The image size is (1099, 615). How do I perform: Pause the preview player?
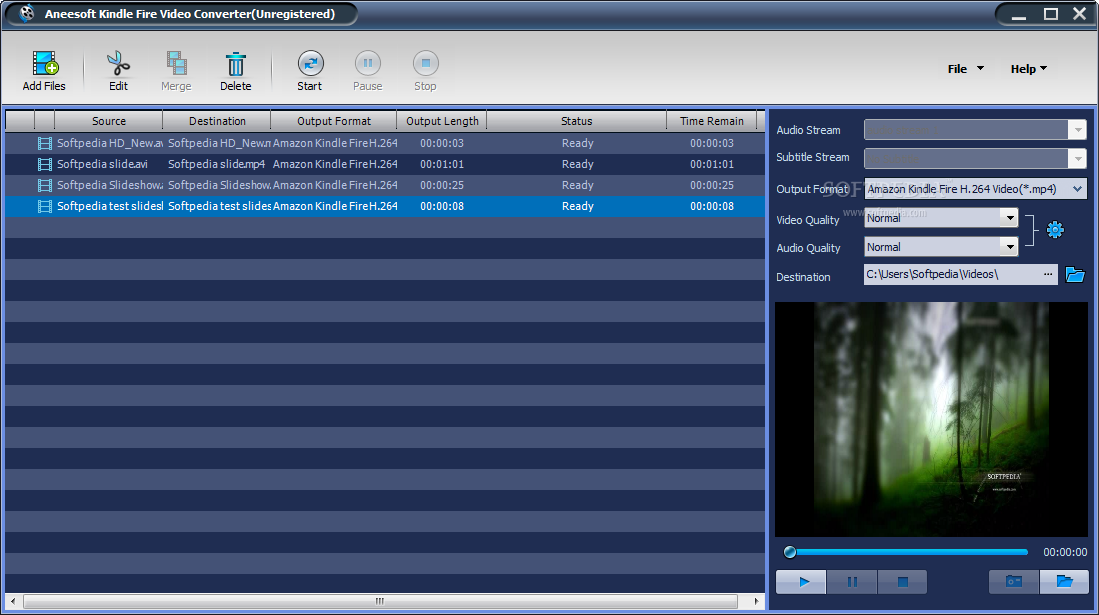coord(852,581)
